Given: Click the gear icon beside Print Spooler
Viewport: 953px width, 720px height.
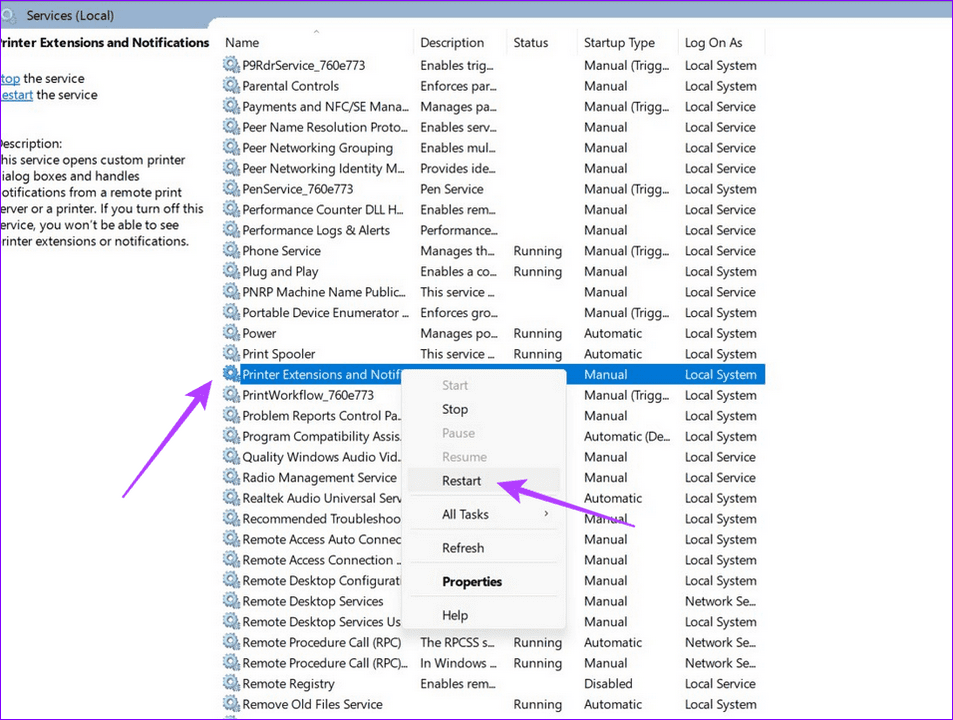Looking at the screenshot, I should [x=231, y=354].
